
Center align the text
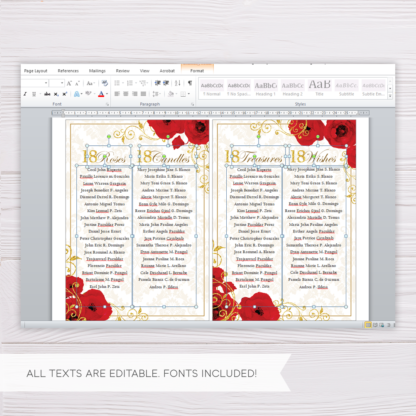pyautogui.click(x=126, y=94)
